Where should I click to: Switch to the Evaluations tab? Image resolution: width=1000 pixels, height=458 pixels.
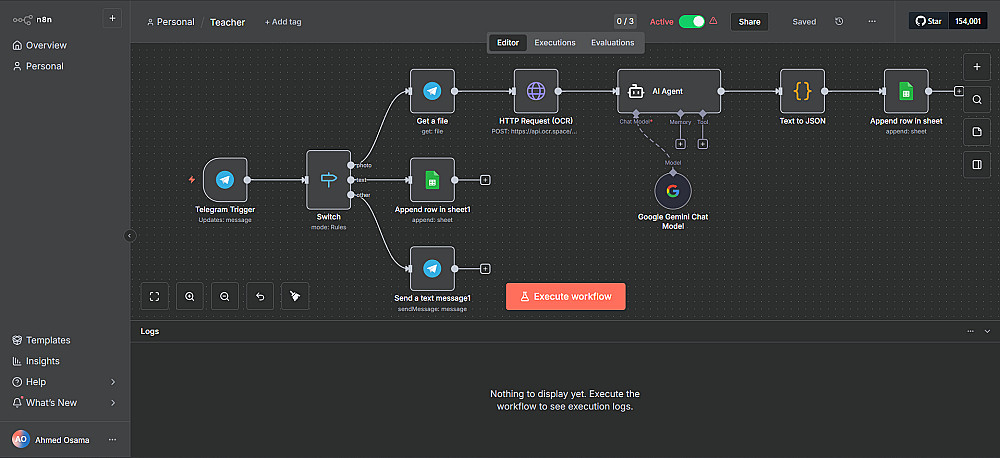(612, 43)
